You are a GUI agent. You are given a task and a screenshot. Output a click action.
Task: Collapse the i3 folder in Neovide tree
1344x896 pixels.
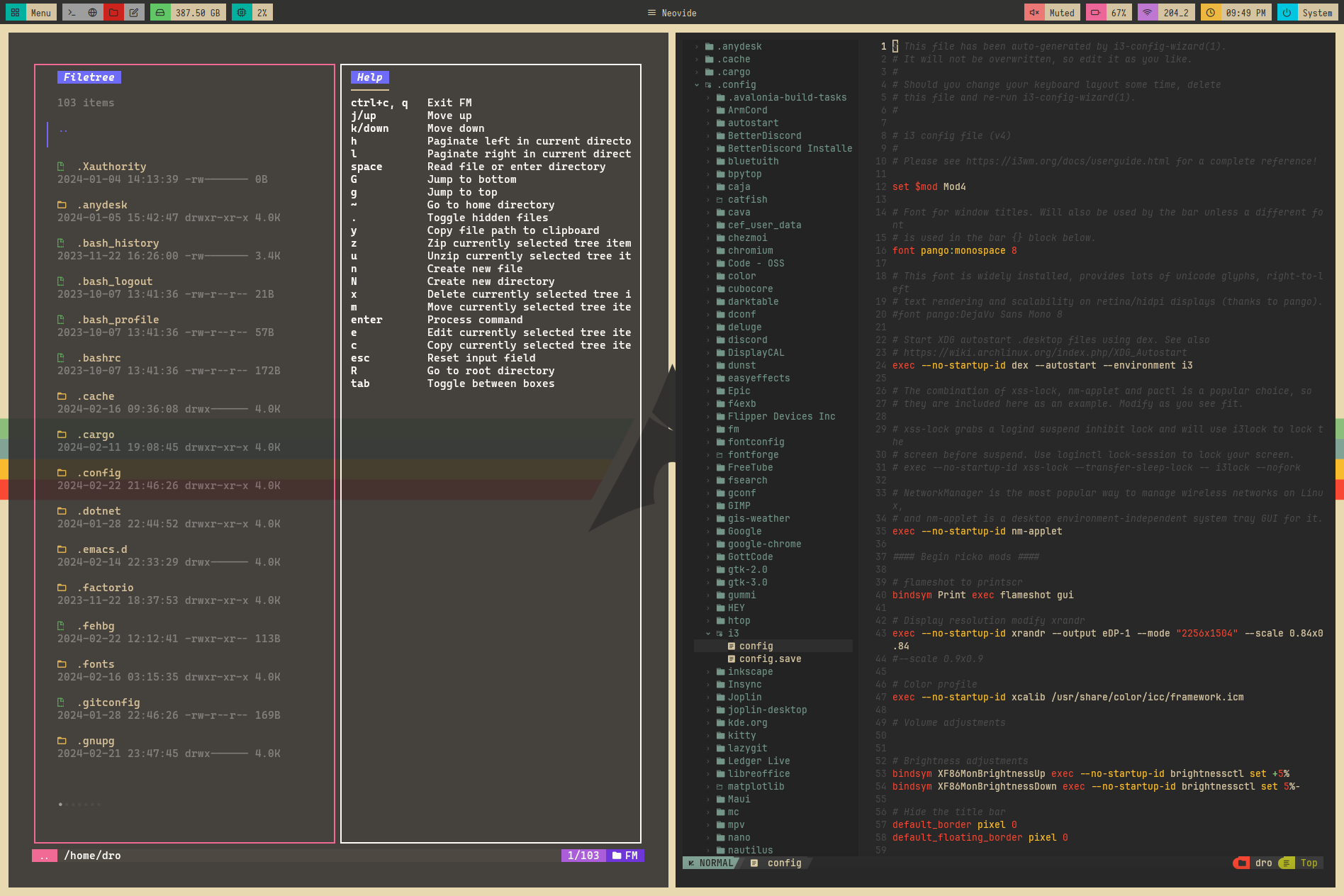pos(708,634)
